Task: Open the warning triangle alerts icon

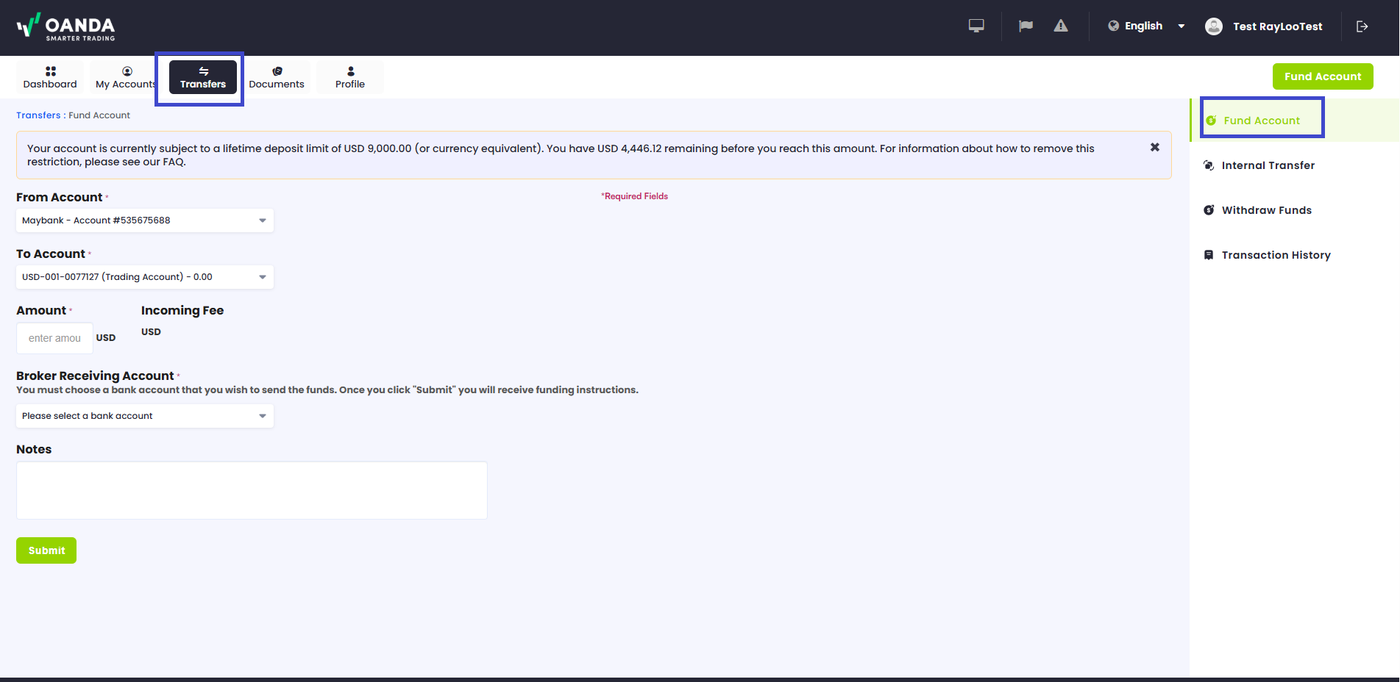Action: point(1061,26)
